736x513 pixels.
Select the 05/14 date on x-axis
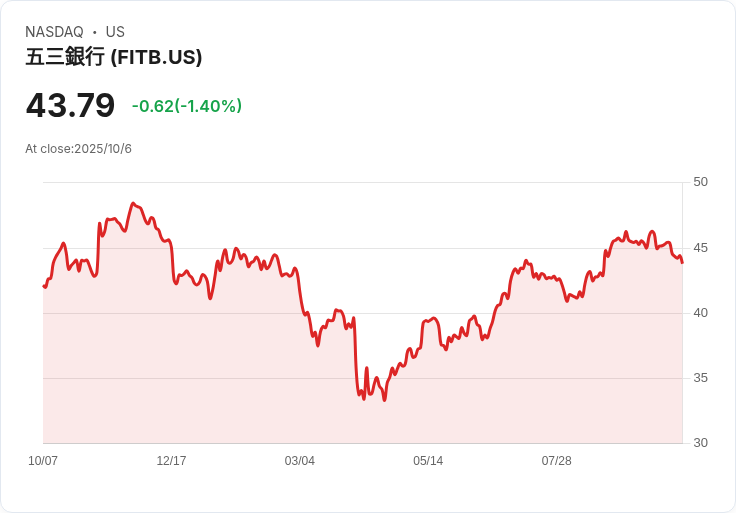click(x=428, y=461)
